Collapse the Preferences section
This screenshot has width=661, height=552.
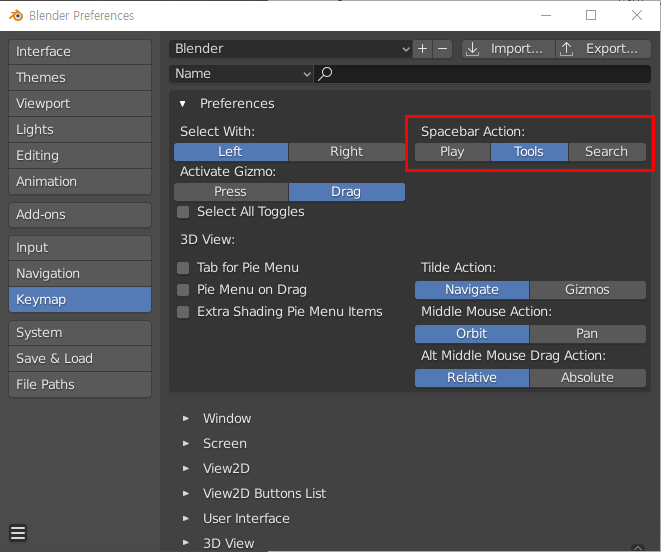point(183,103)
